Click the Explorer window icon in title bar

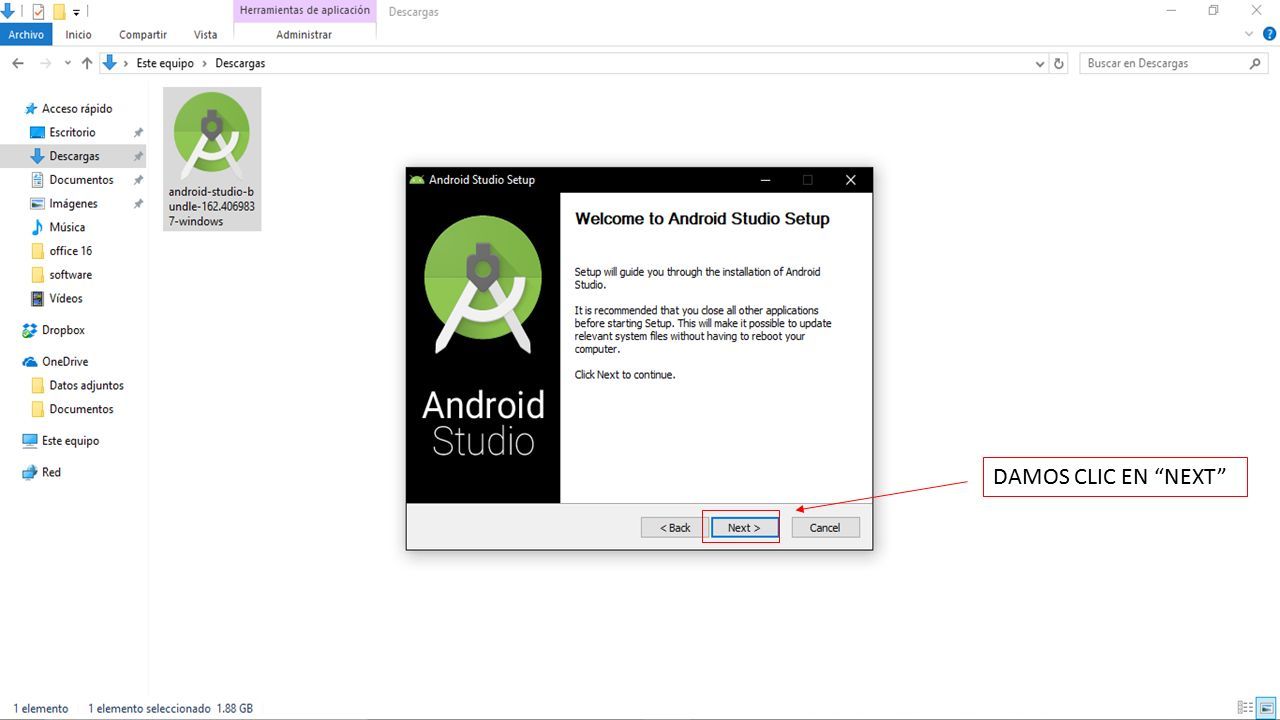pyautogui.click(x=8, y=11)
